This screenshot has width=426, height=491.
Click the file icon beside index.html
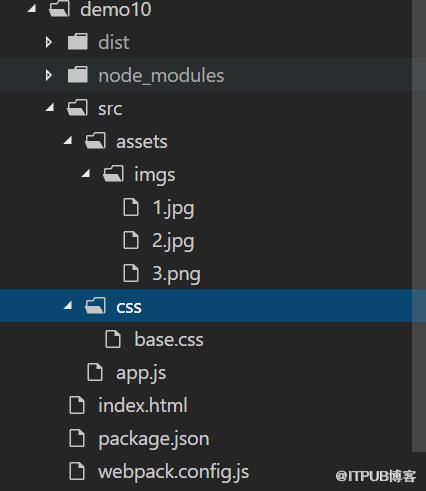click(77, 405)
